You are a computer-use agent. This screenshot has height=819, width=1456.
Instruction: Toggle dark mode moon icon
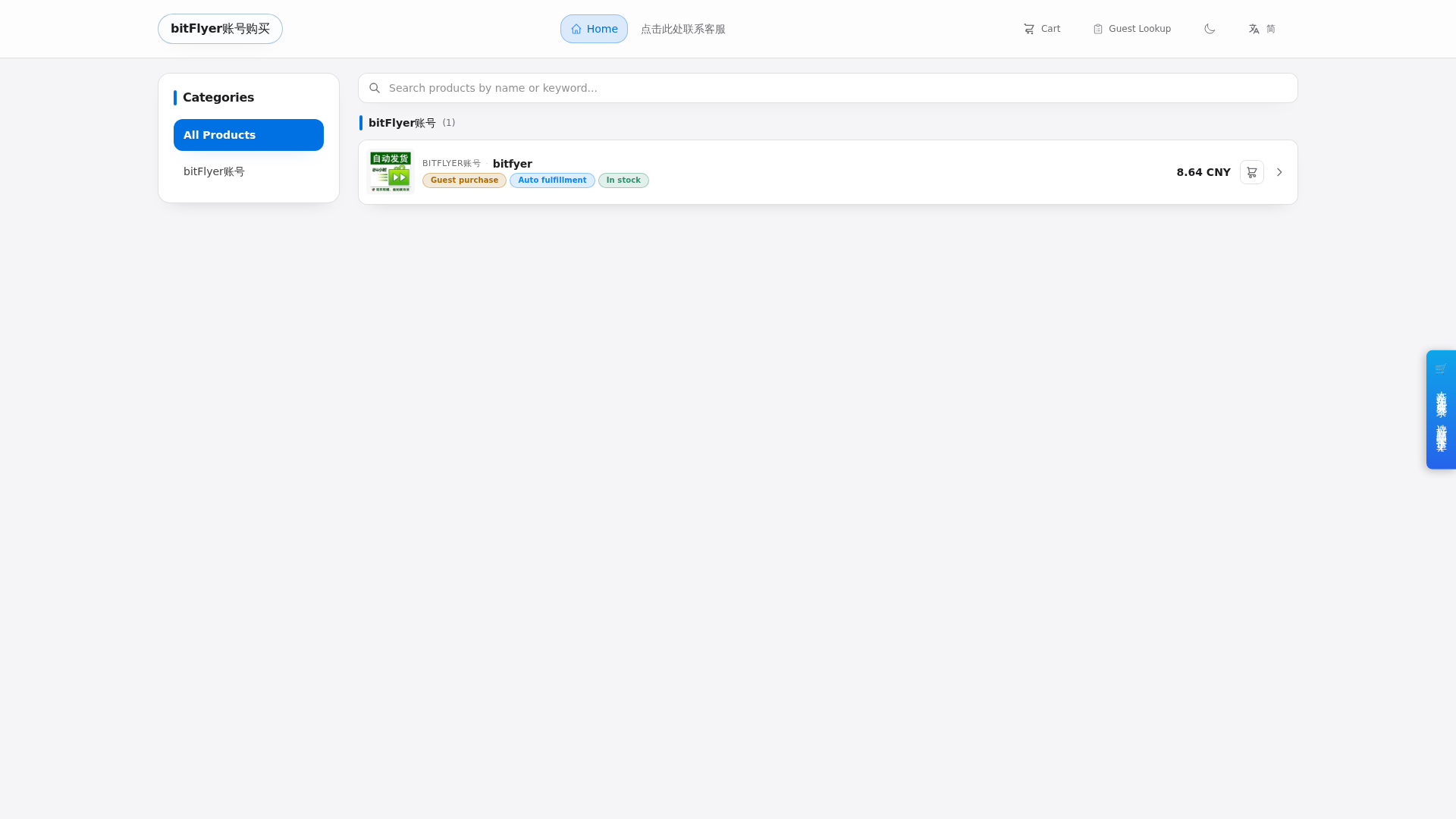click(x=1210, y=29)
